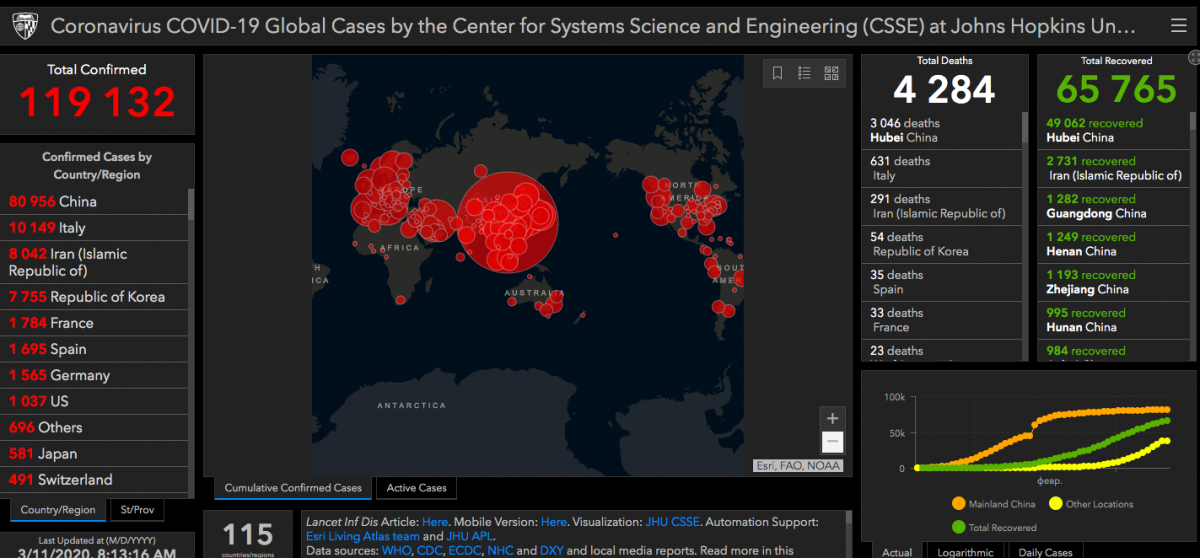Select 7 755 Republic of Korea row
This screenshot has height=558, width=1200.
tap(95, 297)
